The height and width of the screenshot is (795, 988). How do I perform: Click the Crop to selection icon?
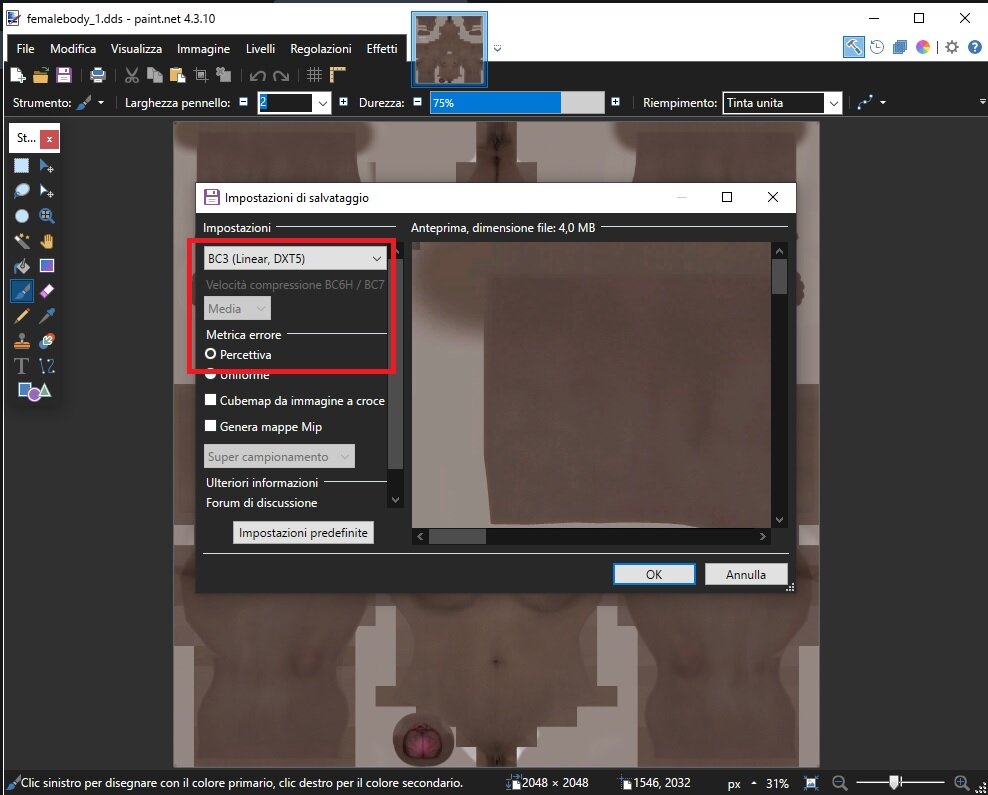[201, 76]
